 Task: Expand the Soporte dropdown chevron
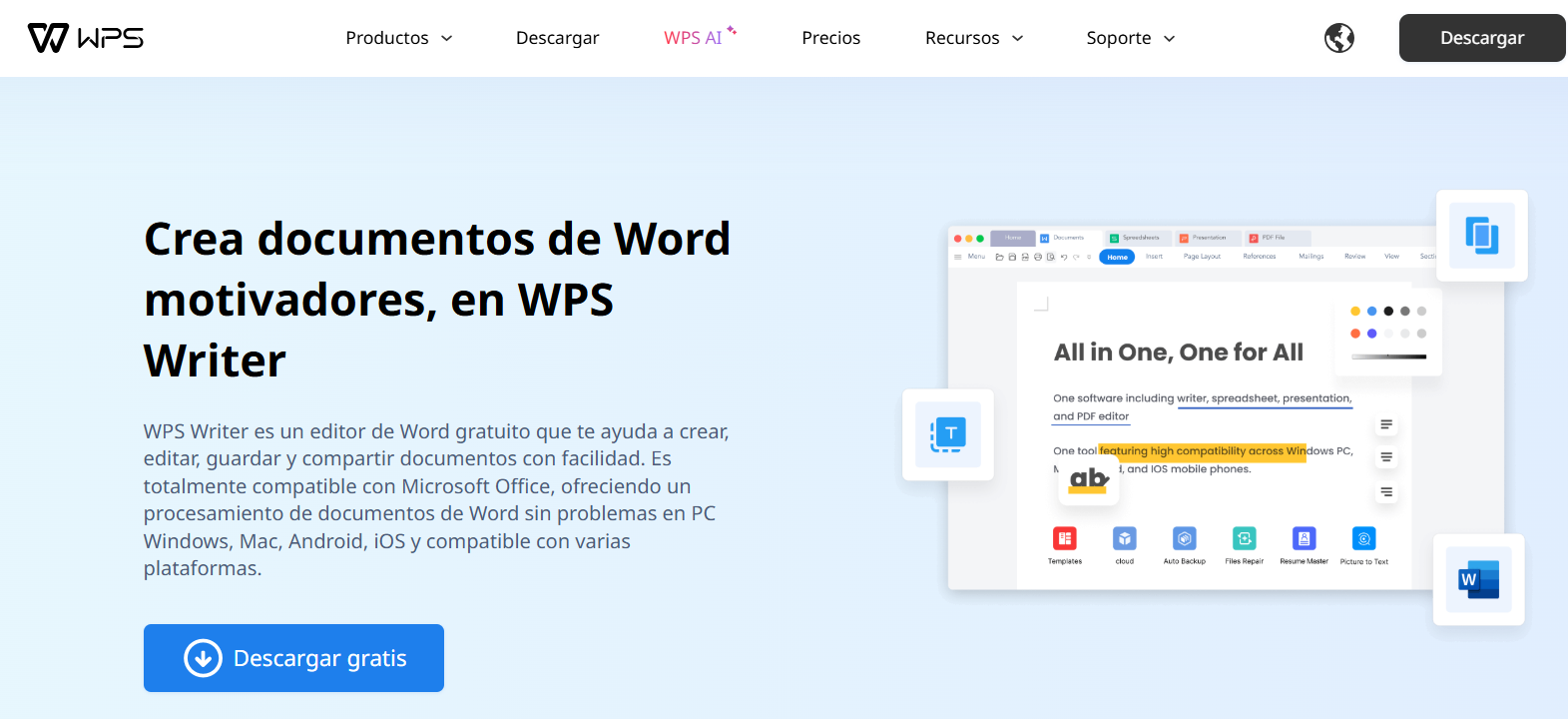(1170, 39)
